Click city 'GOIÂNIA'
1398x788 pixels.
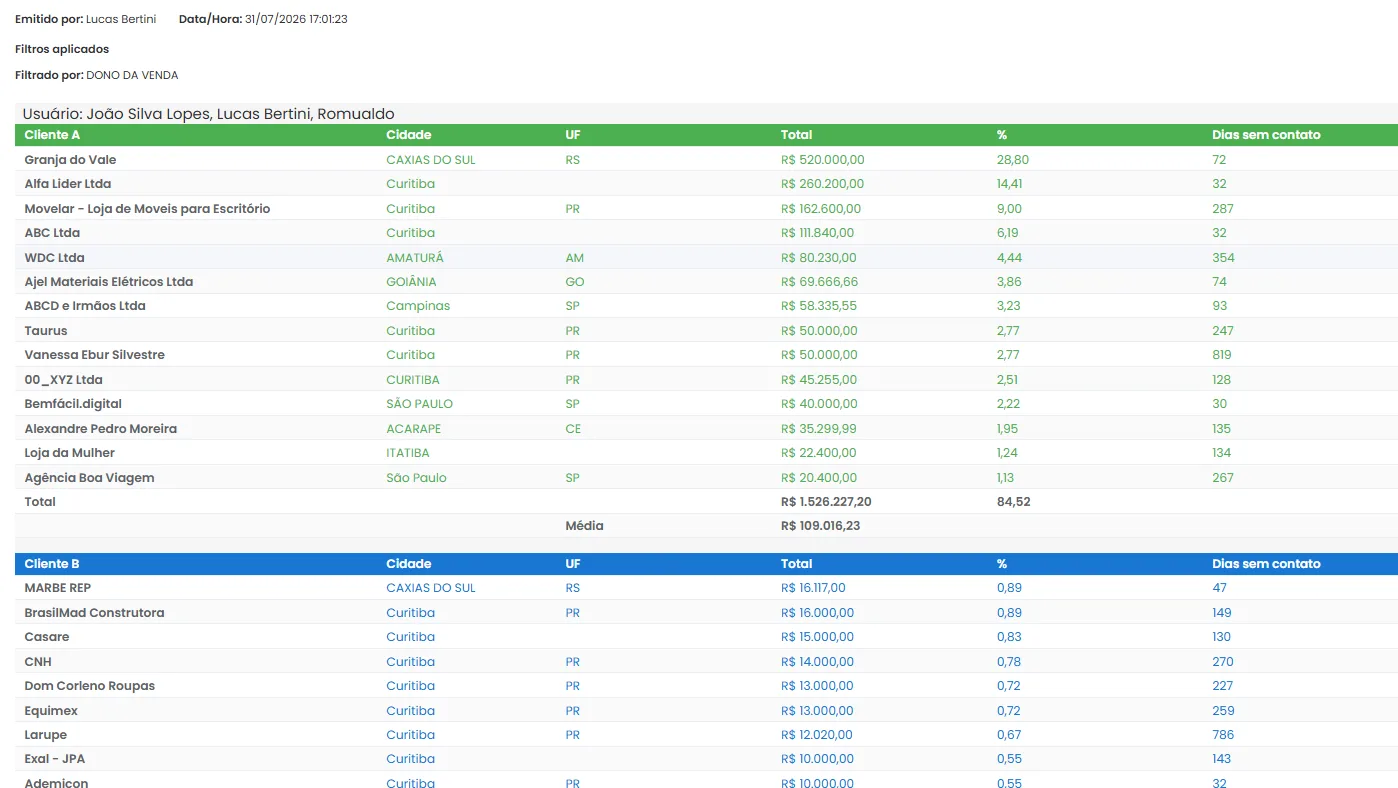coord(412,282)
